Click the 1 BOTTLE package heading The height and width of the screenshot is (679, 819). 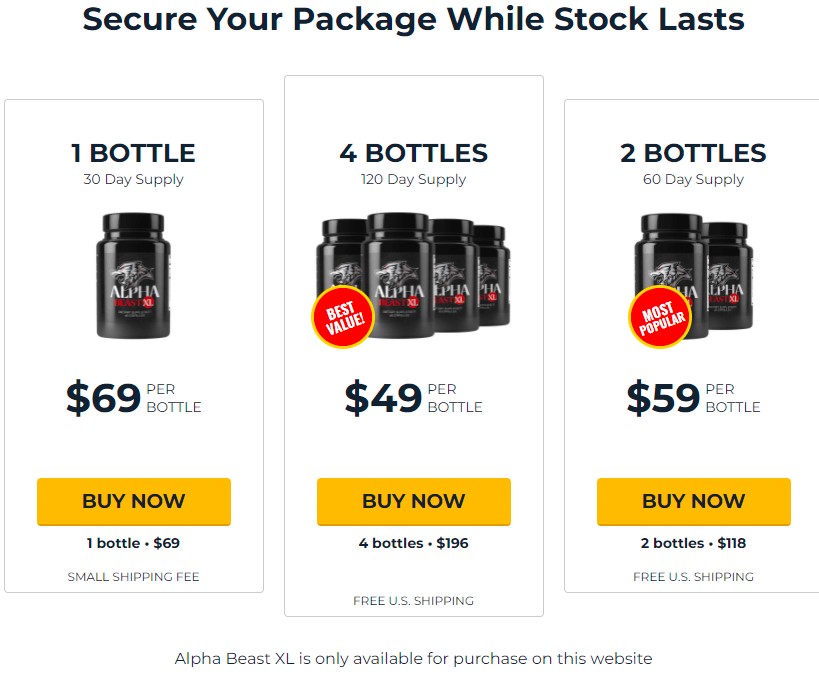(133, 153)
